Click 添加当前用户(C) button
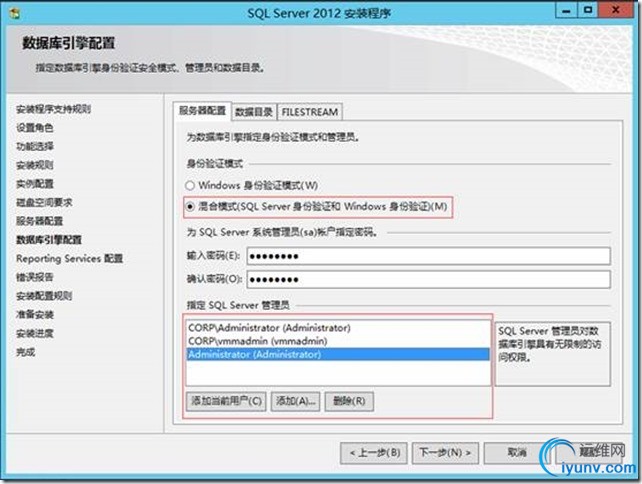 coord(226,401)
